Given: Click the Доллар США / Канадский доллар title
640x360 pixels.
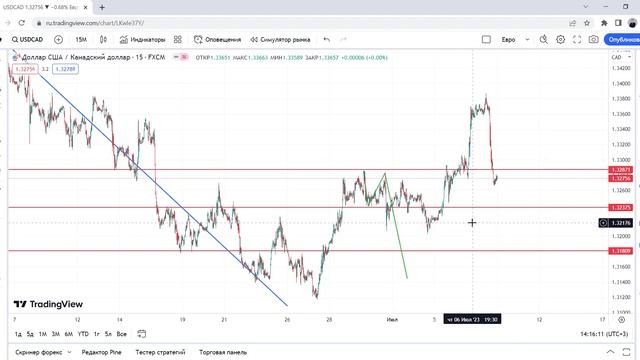Looking at the screenshot, I should [93, 57].
